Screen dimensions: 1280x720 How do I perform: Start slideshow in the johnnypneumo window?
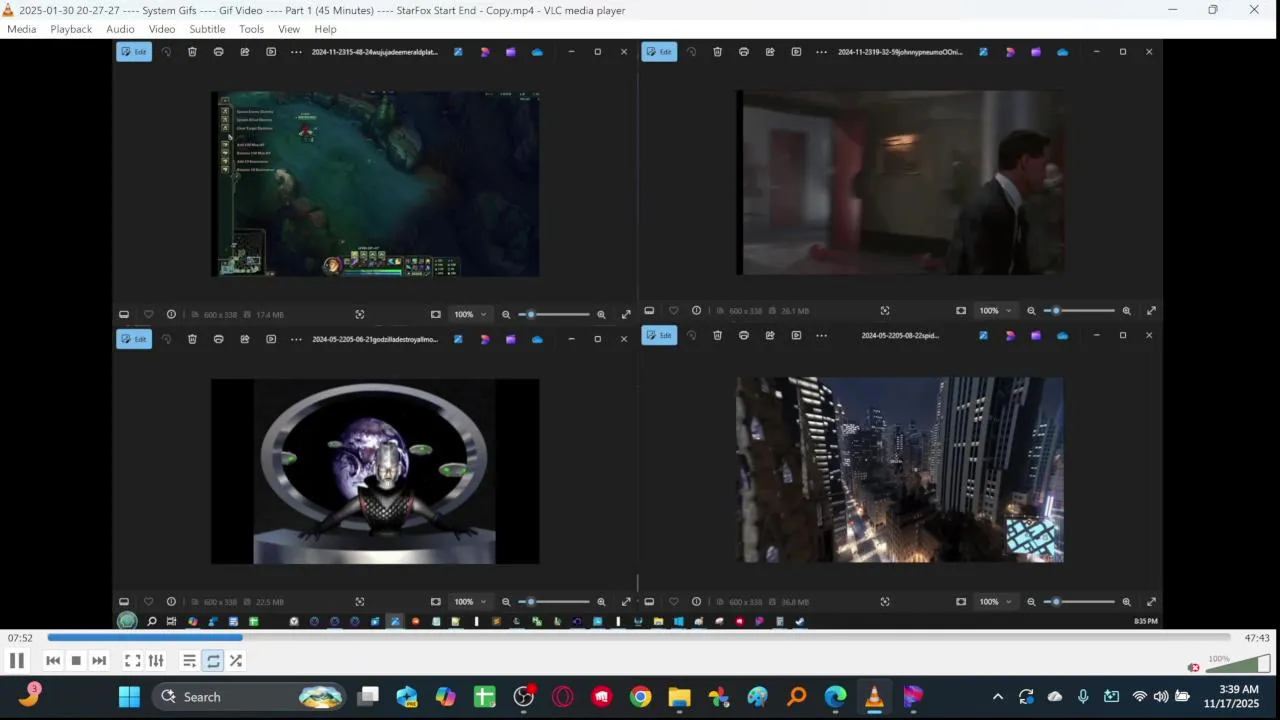tap(796, 52)
